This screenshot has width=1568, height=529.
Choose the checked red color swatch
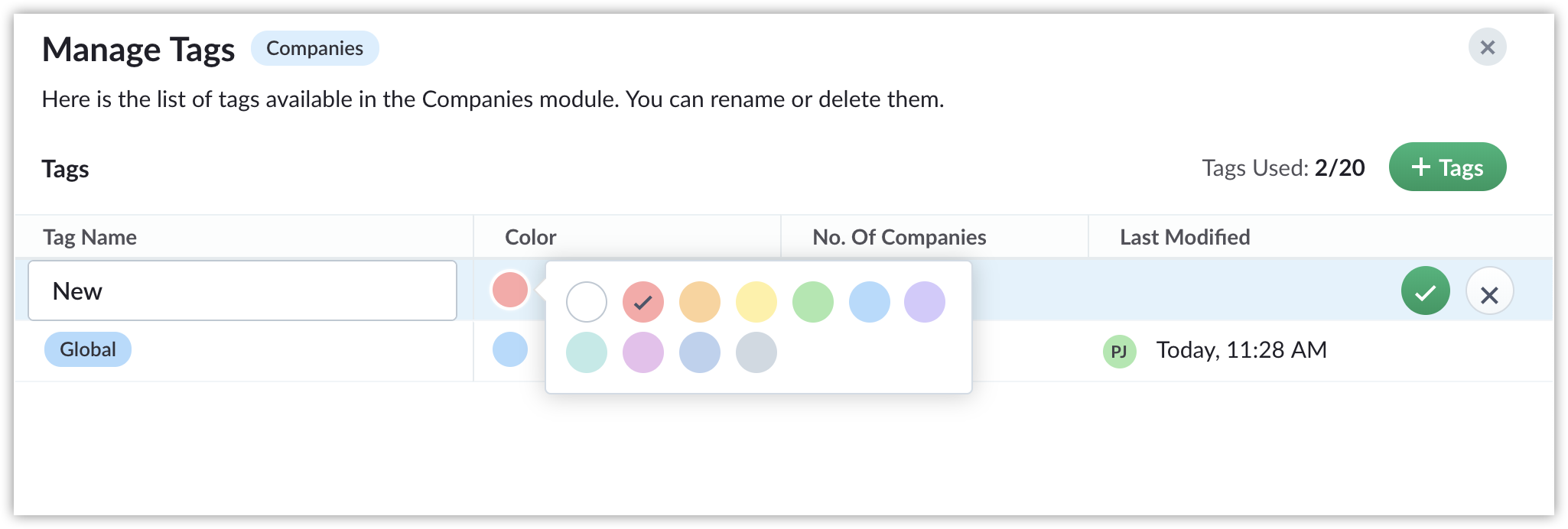click(643, 302)
